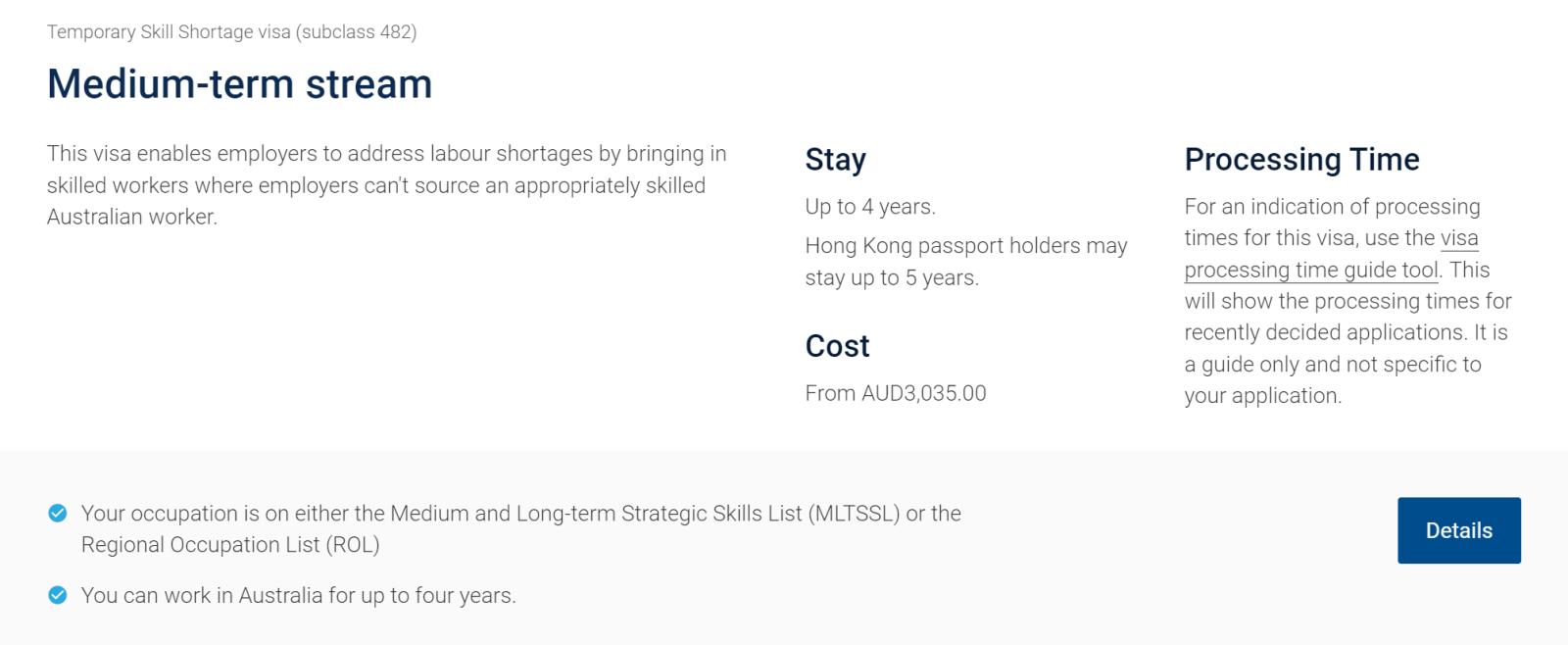Click the Medium-term stream heading
The height and width of the screenshot is (645, 1568).
(239, 84)
